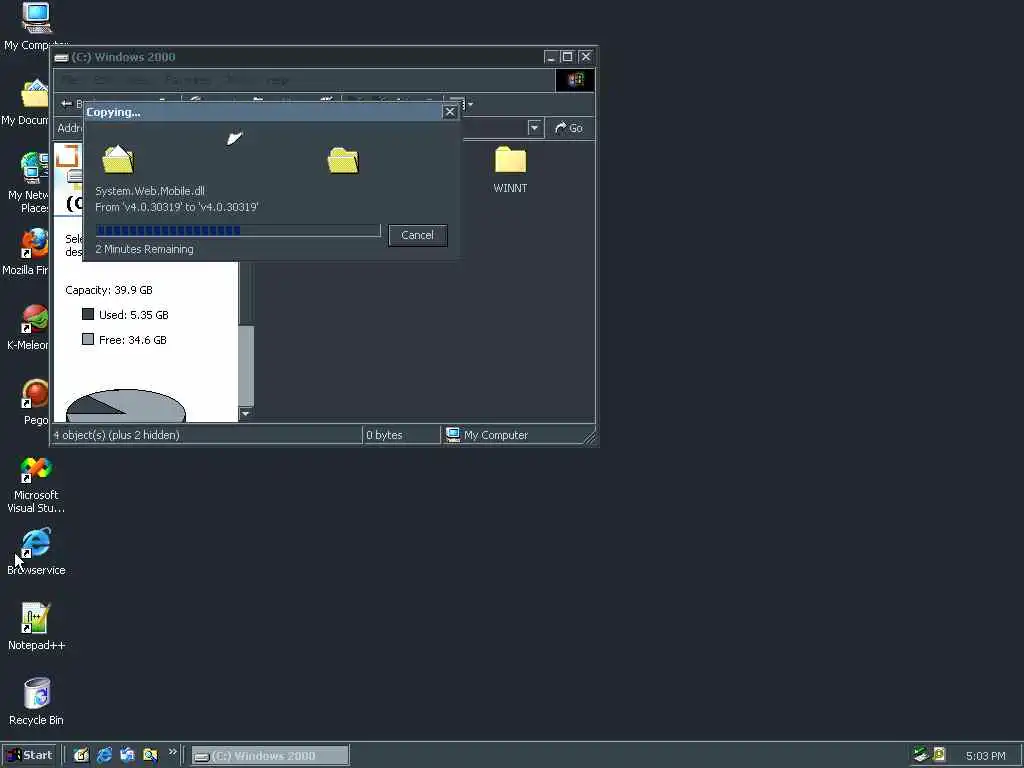Click the destination folder icon in the Copying dialog

(x=344, y=160)
